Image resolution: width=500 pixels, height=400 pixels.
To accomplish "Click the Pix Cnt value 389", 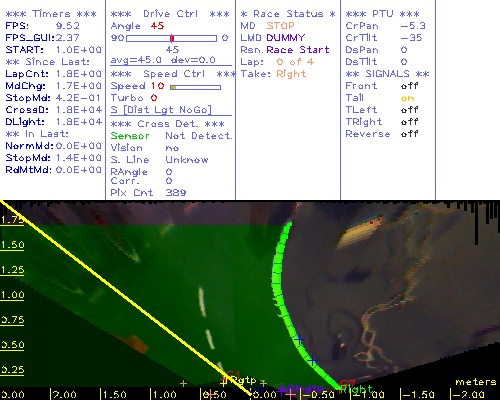I will 176,193.
